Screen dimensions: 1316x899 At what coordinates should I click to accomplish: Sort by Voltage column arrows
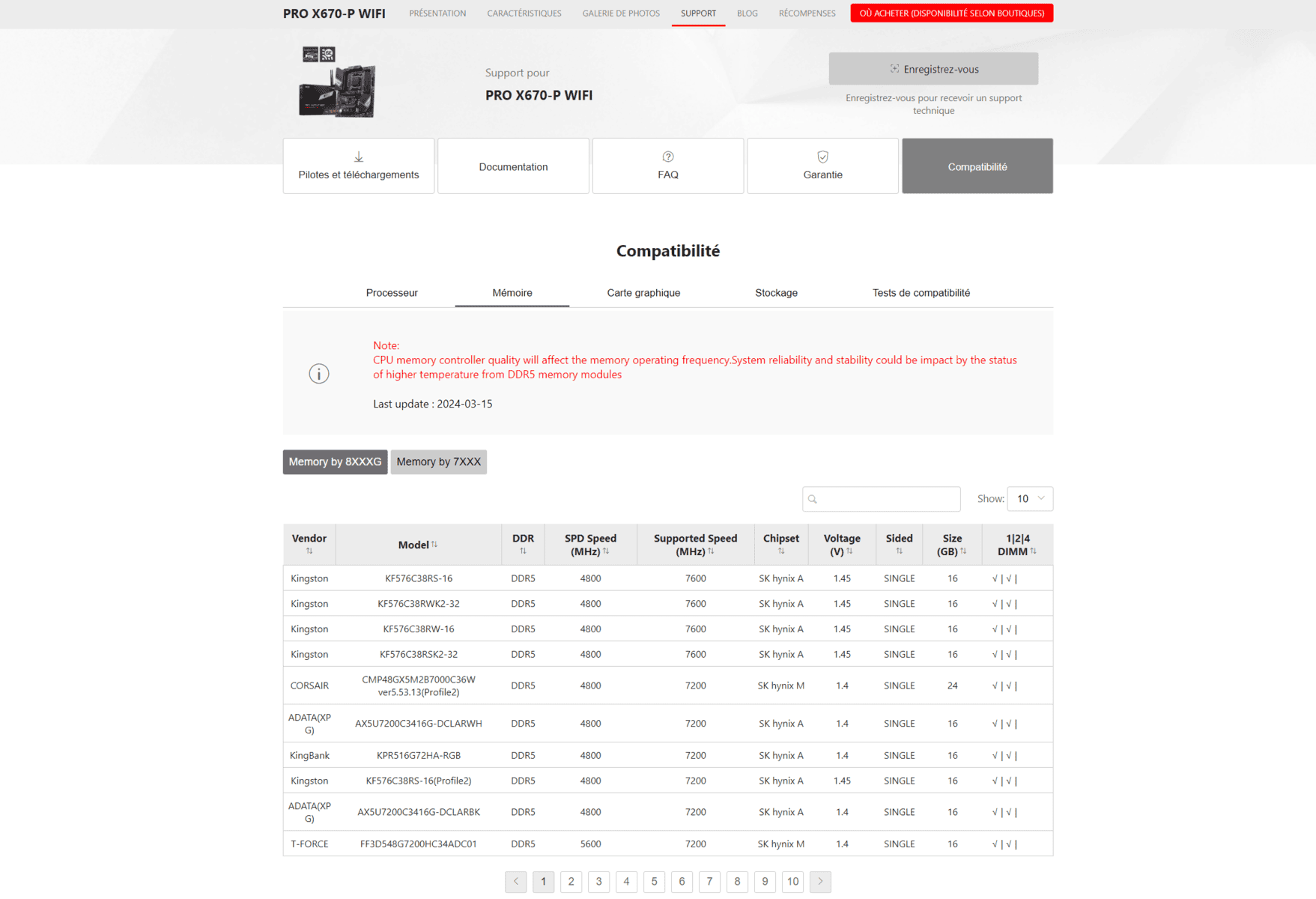[849, 551]
